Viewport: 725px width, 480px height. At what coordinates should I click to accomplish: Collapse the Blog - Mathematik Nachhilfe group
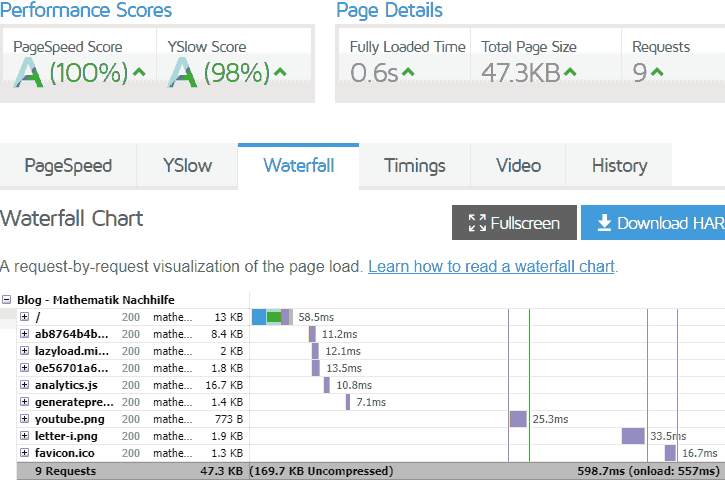coord(8,299)
